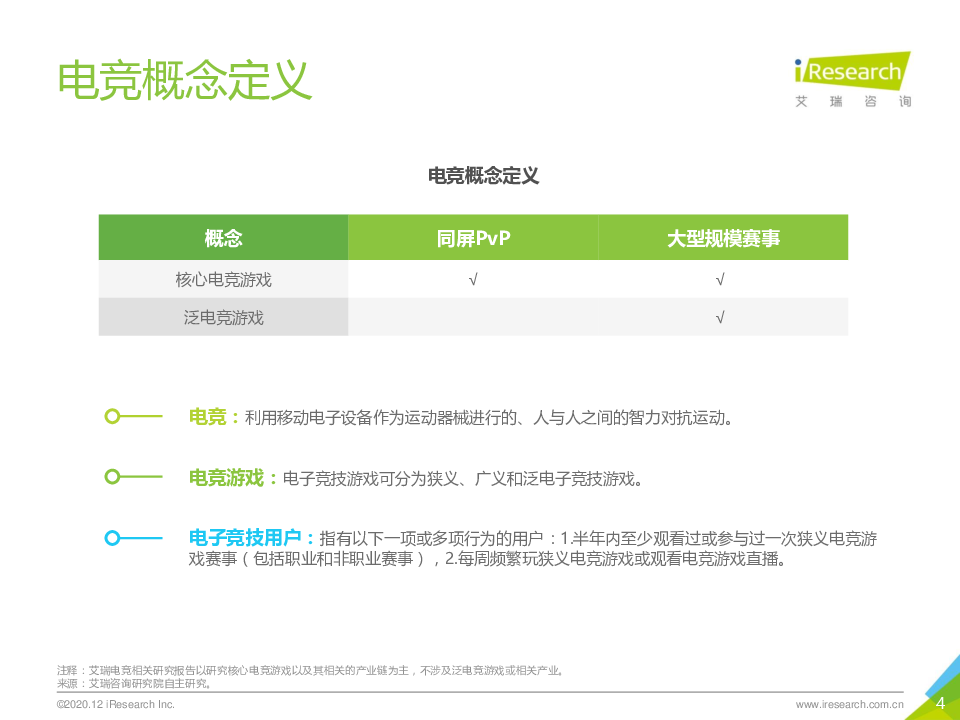Click the checkmark for 核心电竞游戏 under 大型规模赛事
The image size is (960, 720).
(721, 280)
